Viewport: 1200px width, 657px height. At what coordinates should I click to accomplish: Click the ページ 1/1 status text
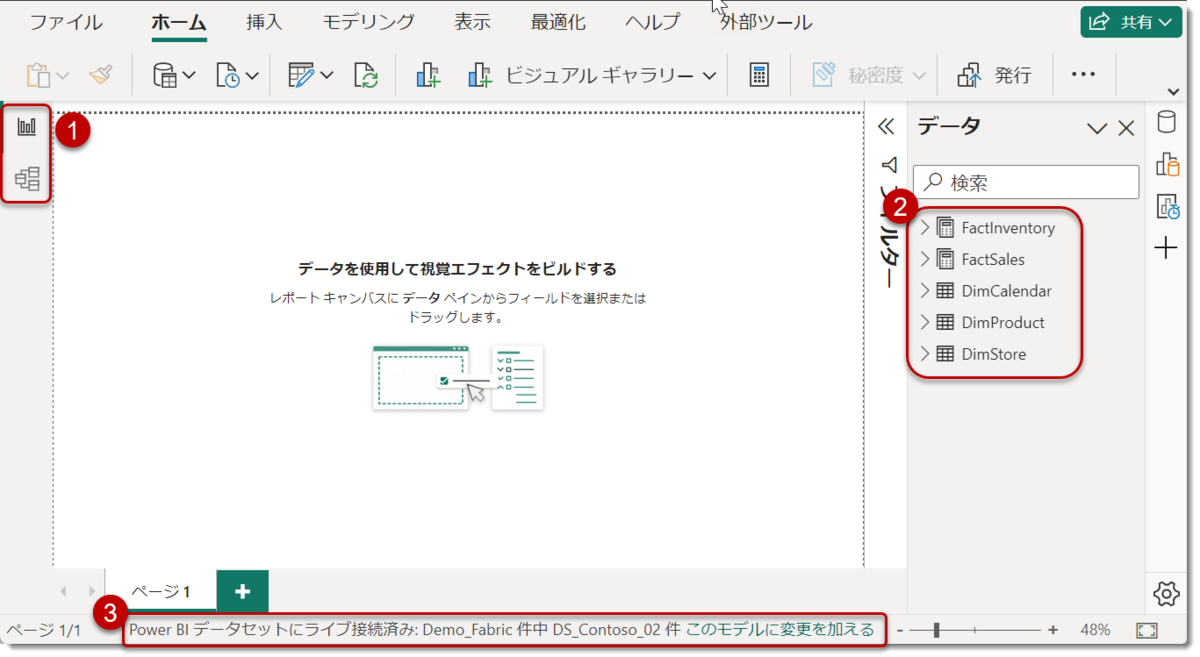tap(43, 630)
